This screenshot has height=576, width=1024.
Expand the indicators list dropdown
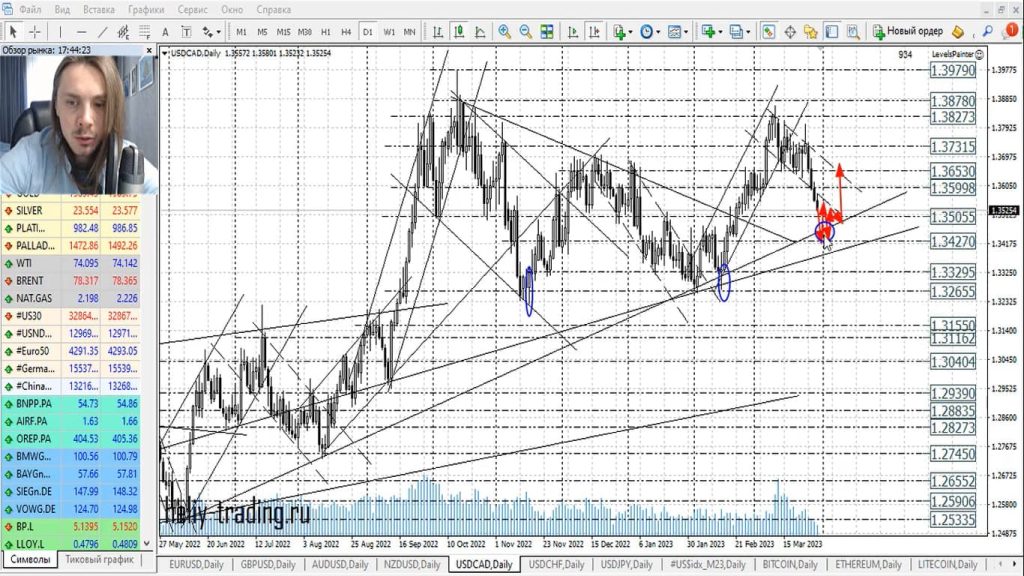(x=624, y=31)
